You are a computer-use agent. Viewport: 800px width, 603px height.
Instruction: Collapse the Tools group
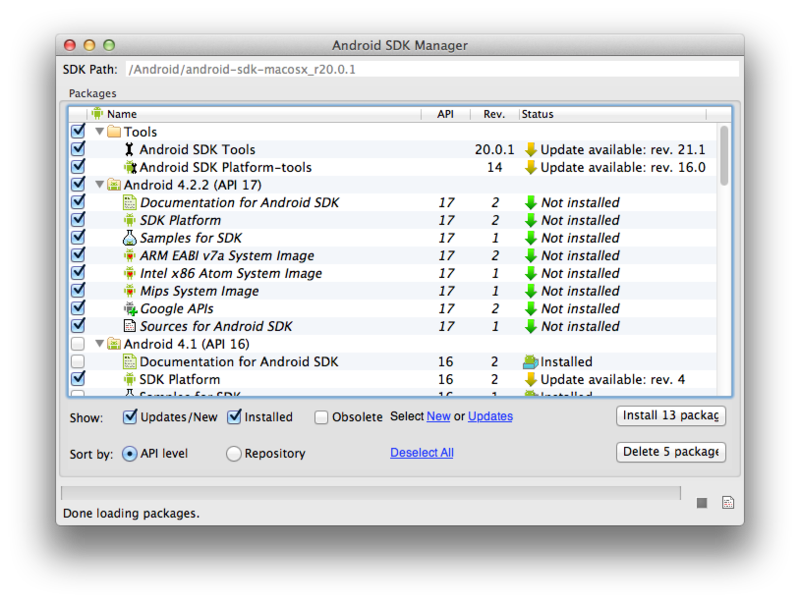[100, 132]
